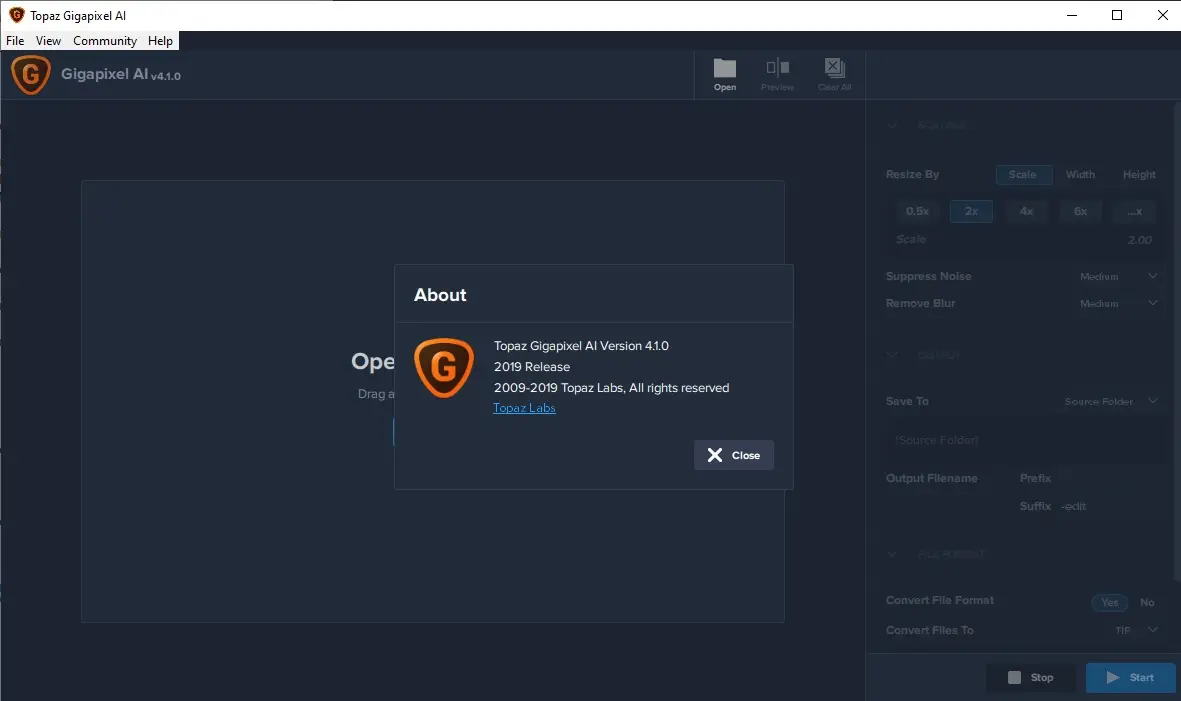The height and width of the screenshot is (701, 1181).
Task: Select Width under Resize By
Action: (1080, 175)
